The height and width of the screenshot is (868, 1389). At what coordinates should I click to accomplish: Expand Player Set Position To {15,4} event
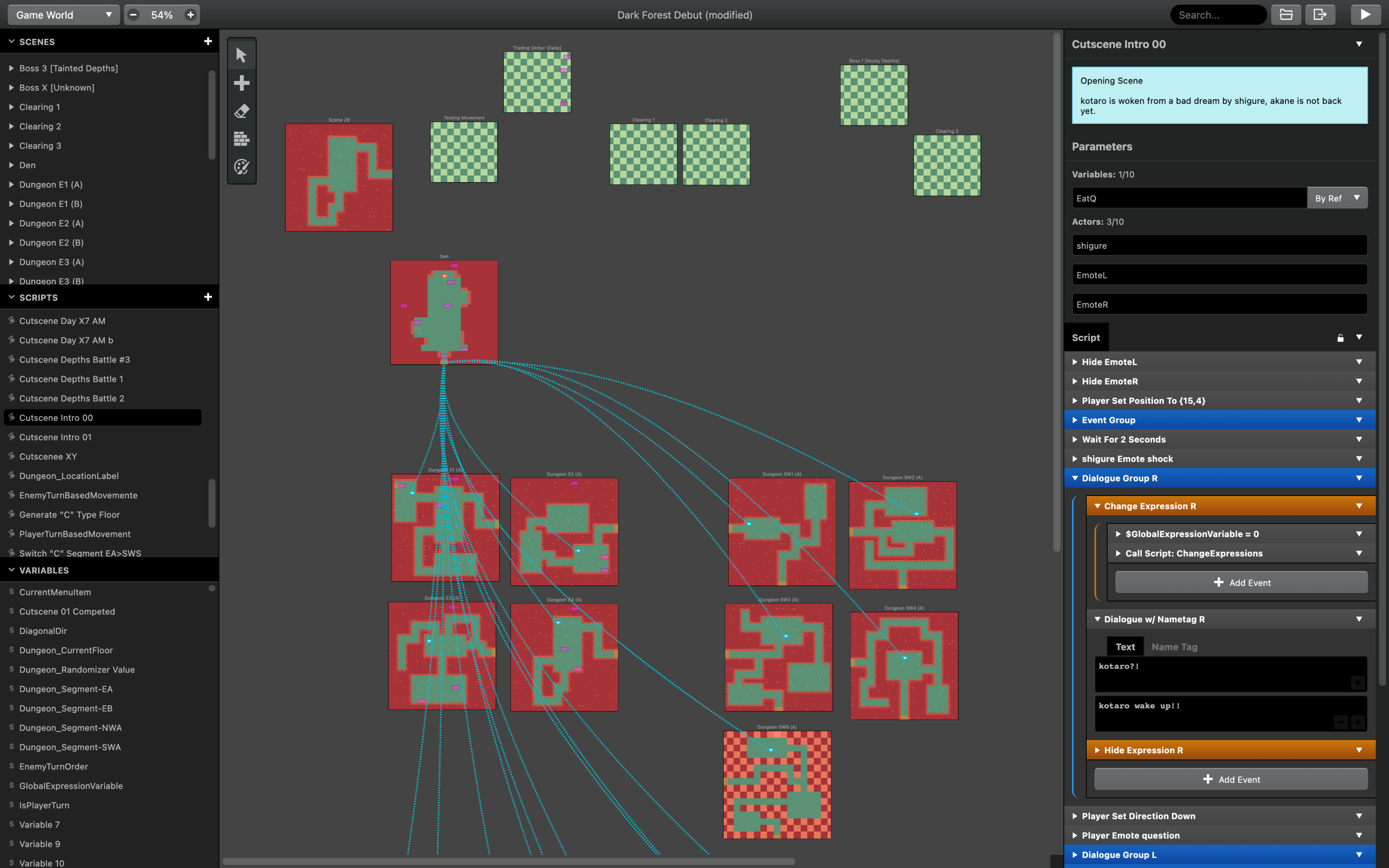coord(1074,400)
